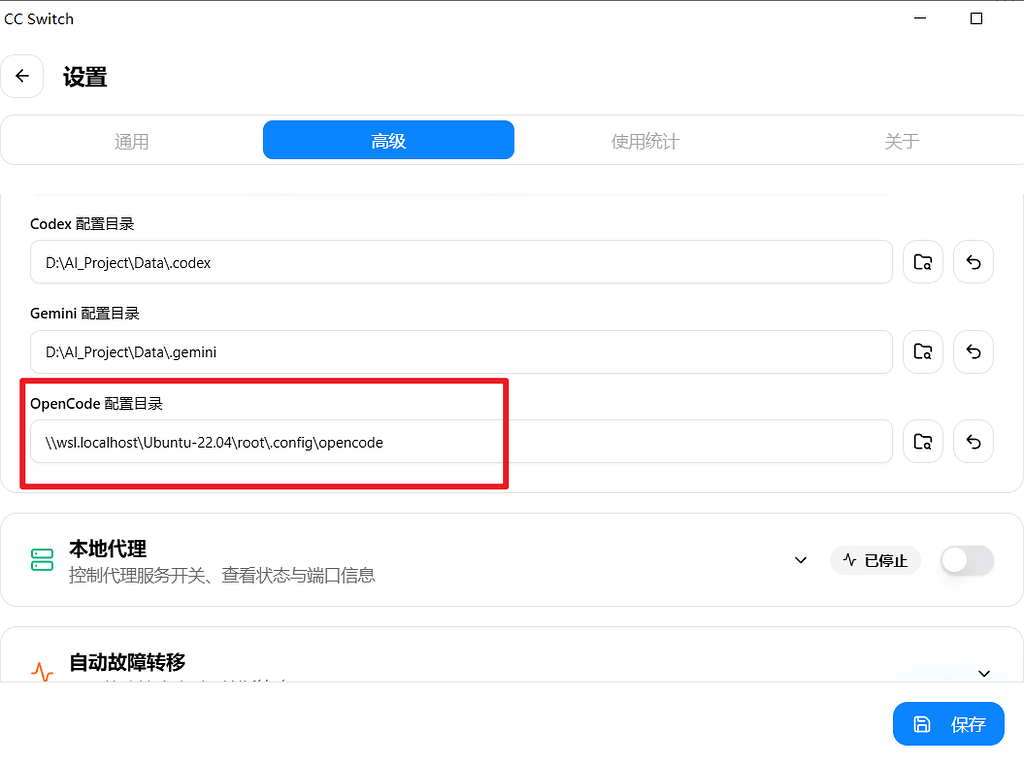Image resolution: width=1024 pixels, height=765 pixels.
Task: Select the 高级 tab
Action: click(x=389, y=140)
